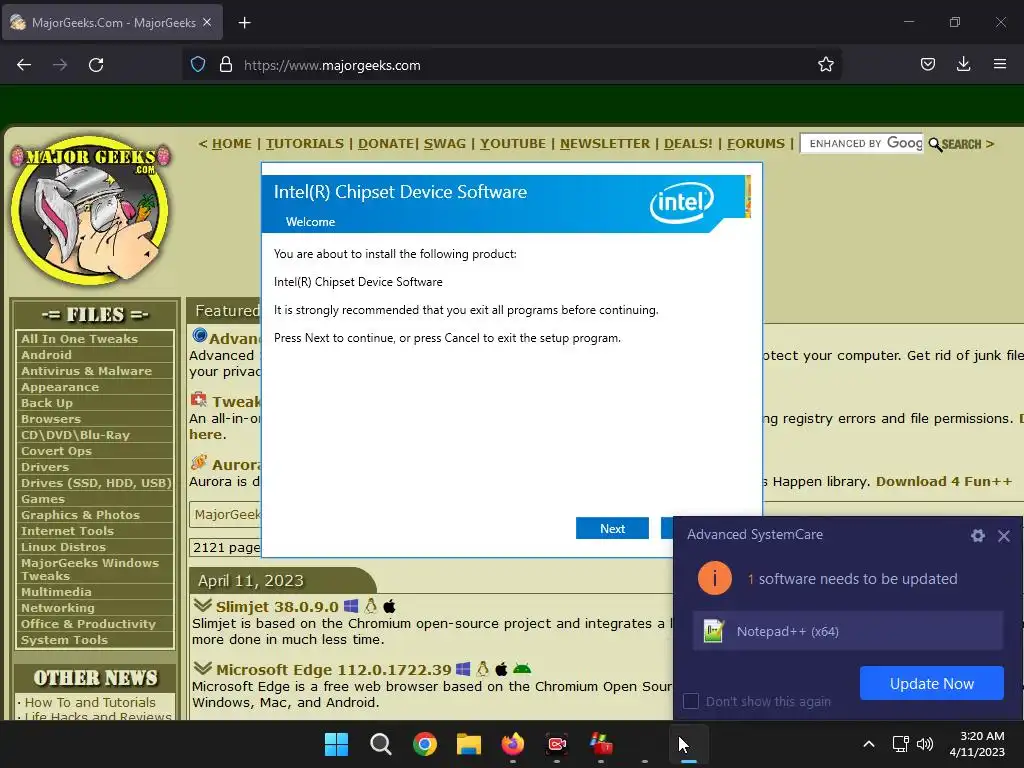
Task: Open Covert Ops category
Action: point(56,451)
